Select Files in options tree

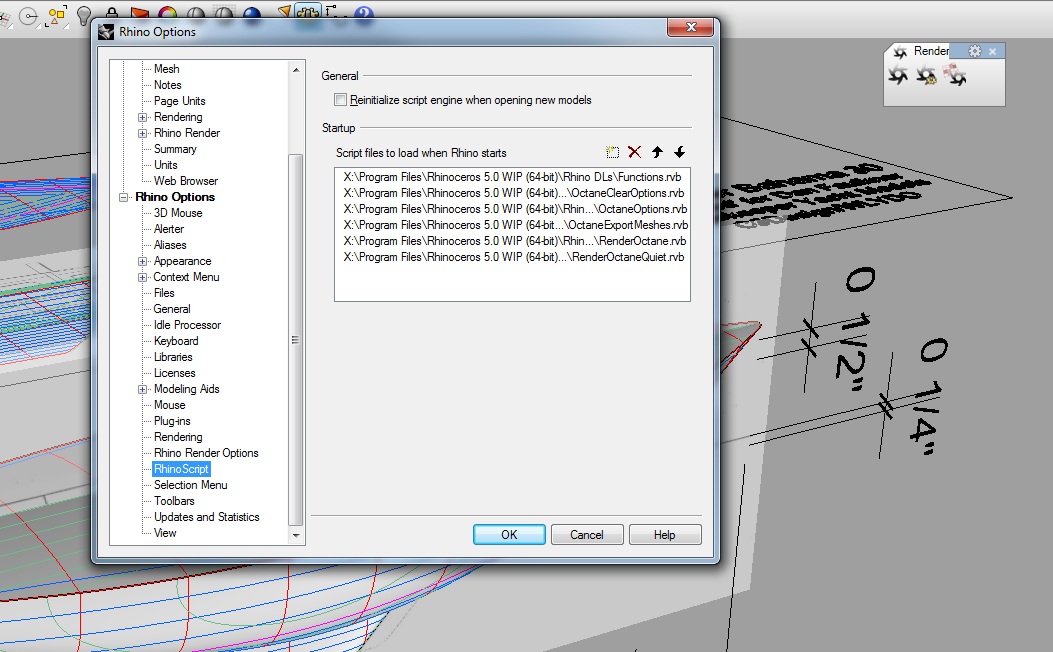point(164,293)
